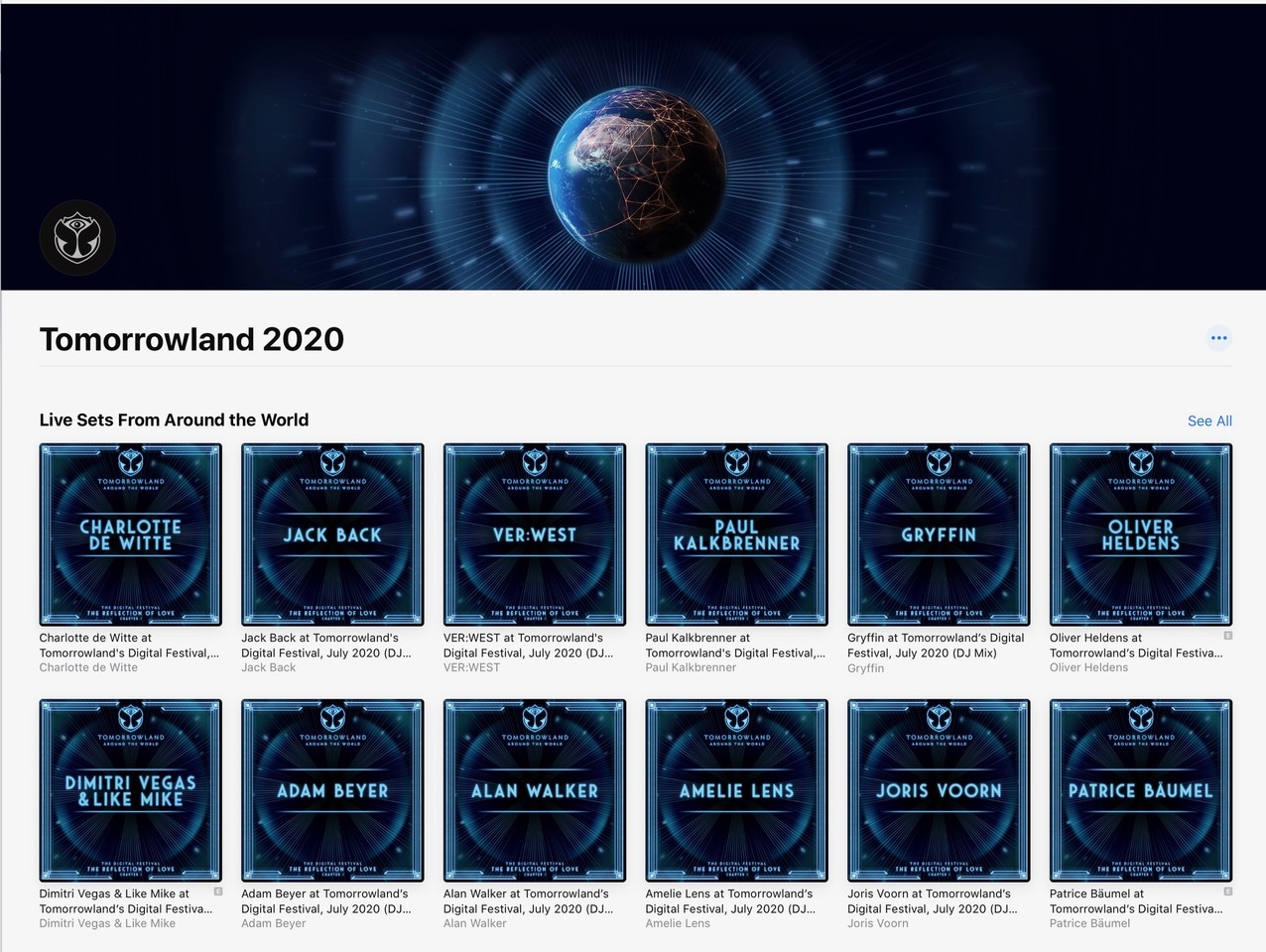Open the three-dot more options menu

point(1218,338)
